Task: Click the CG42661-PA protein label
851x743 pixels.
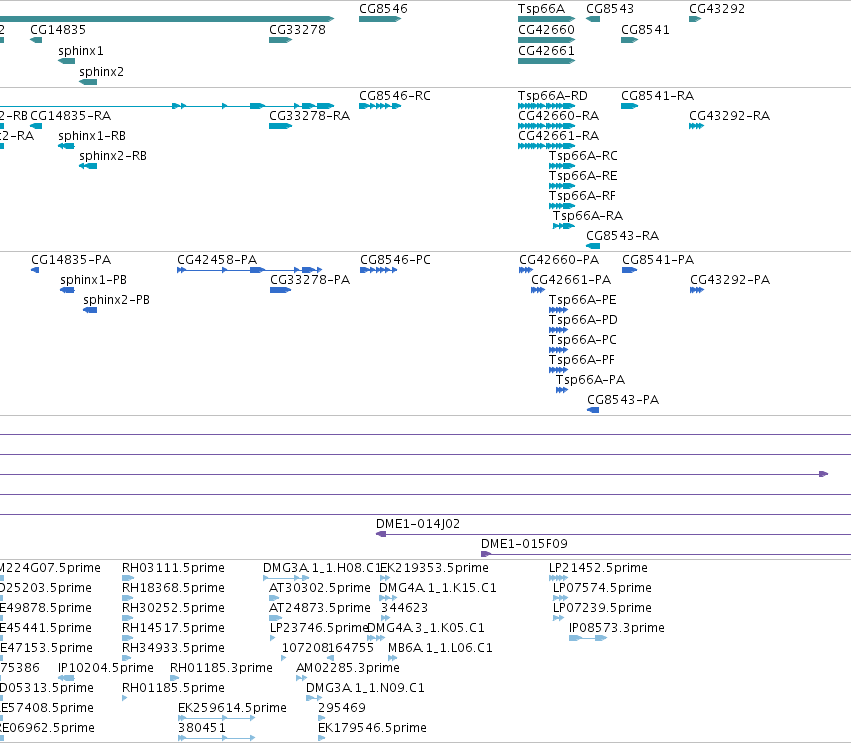Action: 571,280
